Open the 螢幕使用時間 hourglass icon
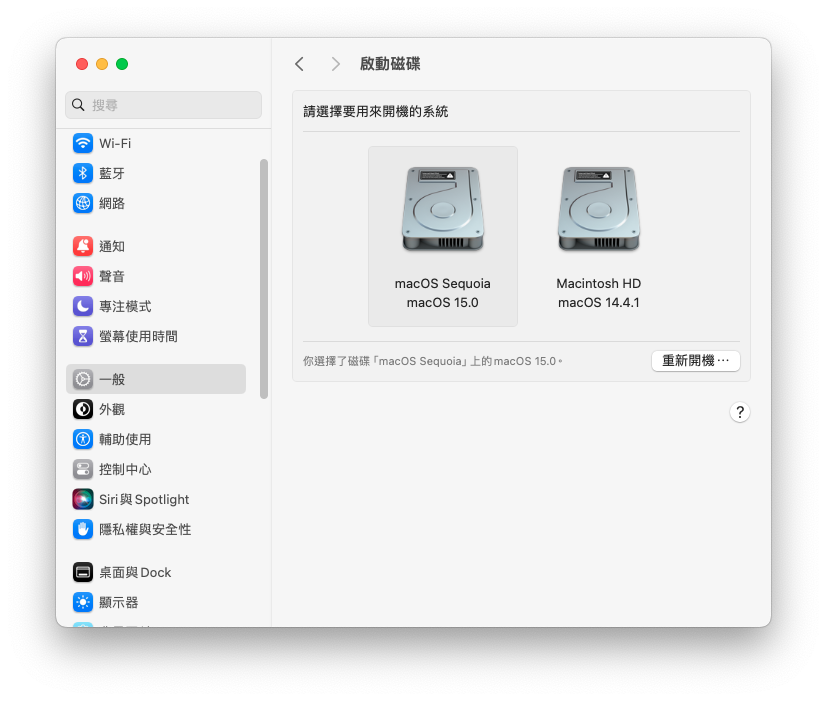 [83, 336]
